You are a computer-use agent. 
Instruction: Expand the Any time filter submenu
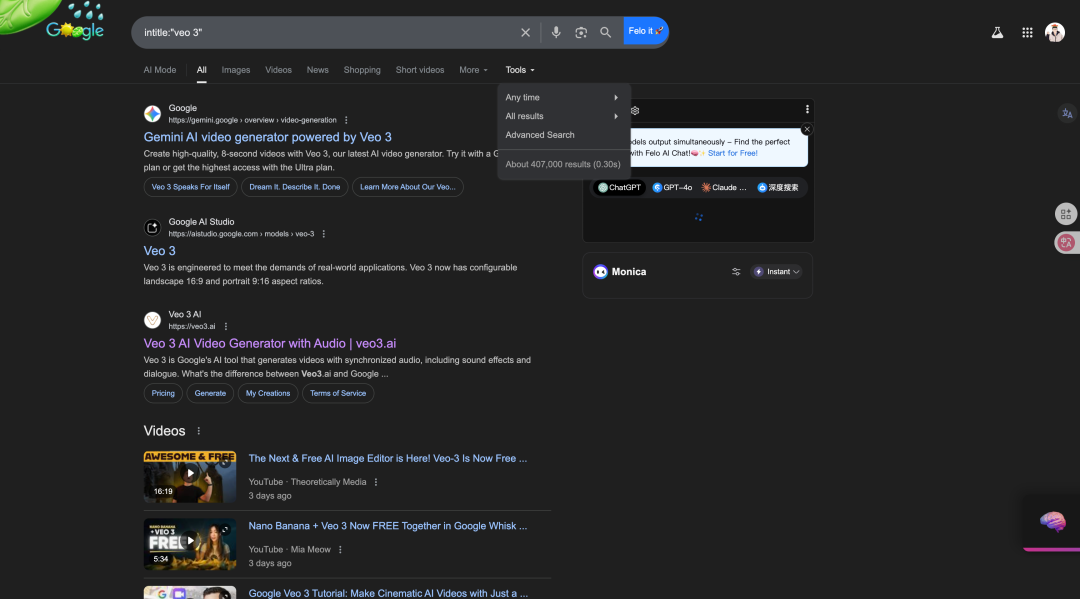pyautogui.click(x=562, y=98)
